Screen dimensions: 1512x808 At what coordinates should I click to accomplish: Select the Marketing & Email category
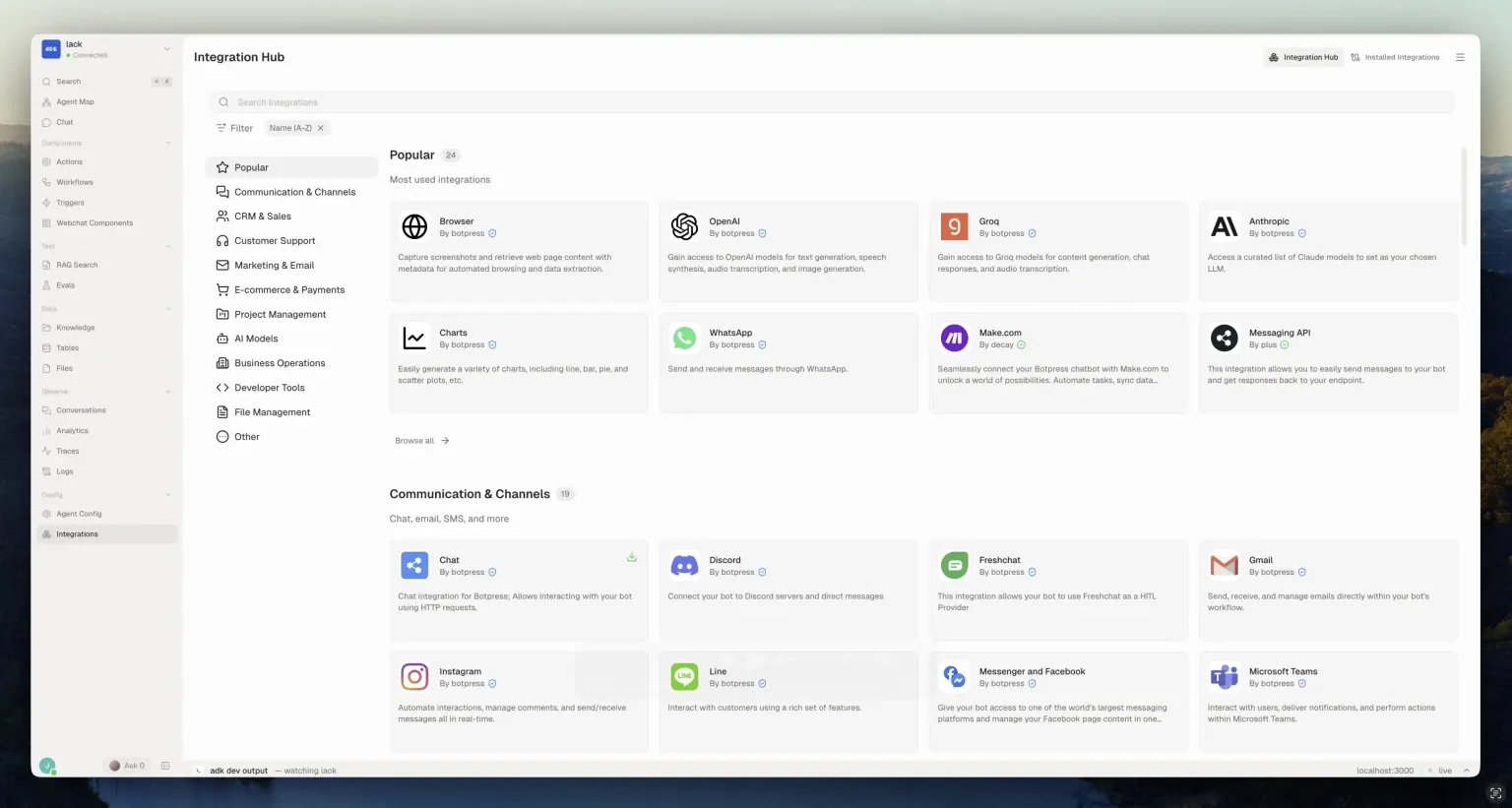(x=292, y=266)
